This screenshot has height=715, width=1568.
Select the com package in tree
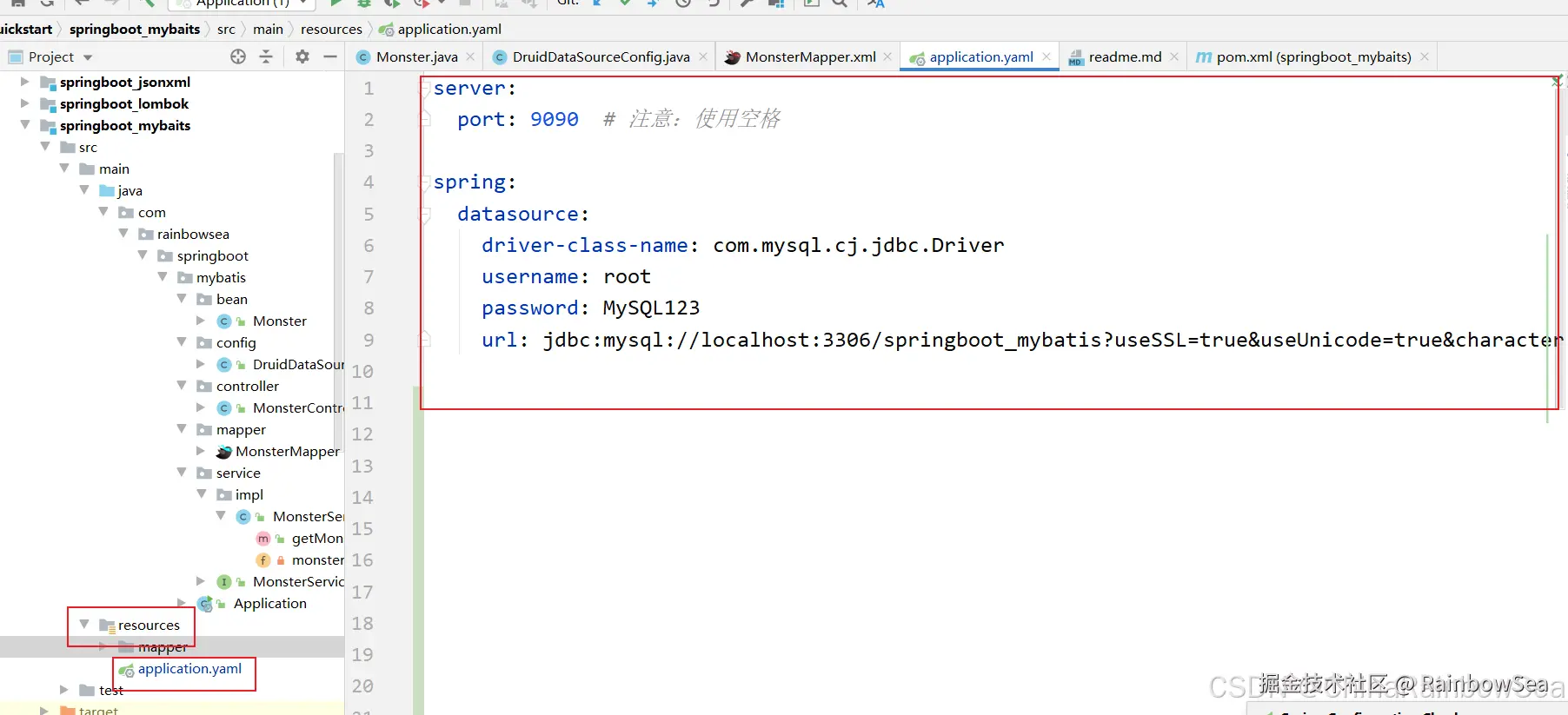(x=151, y=212)
